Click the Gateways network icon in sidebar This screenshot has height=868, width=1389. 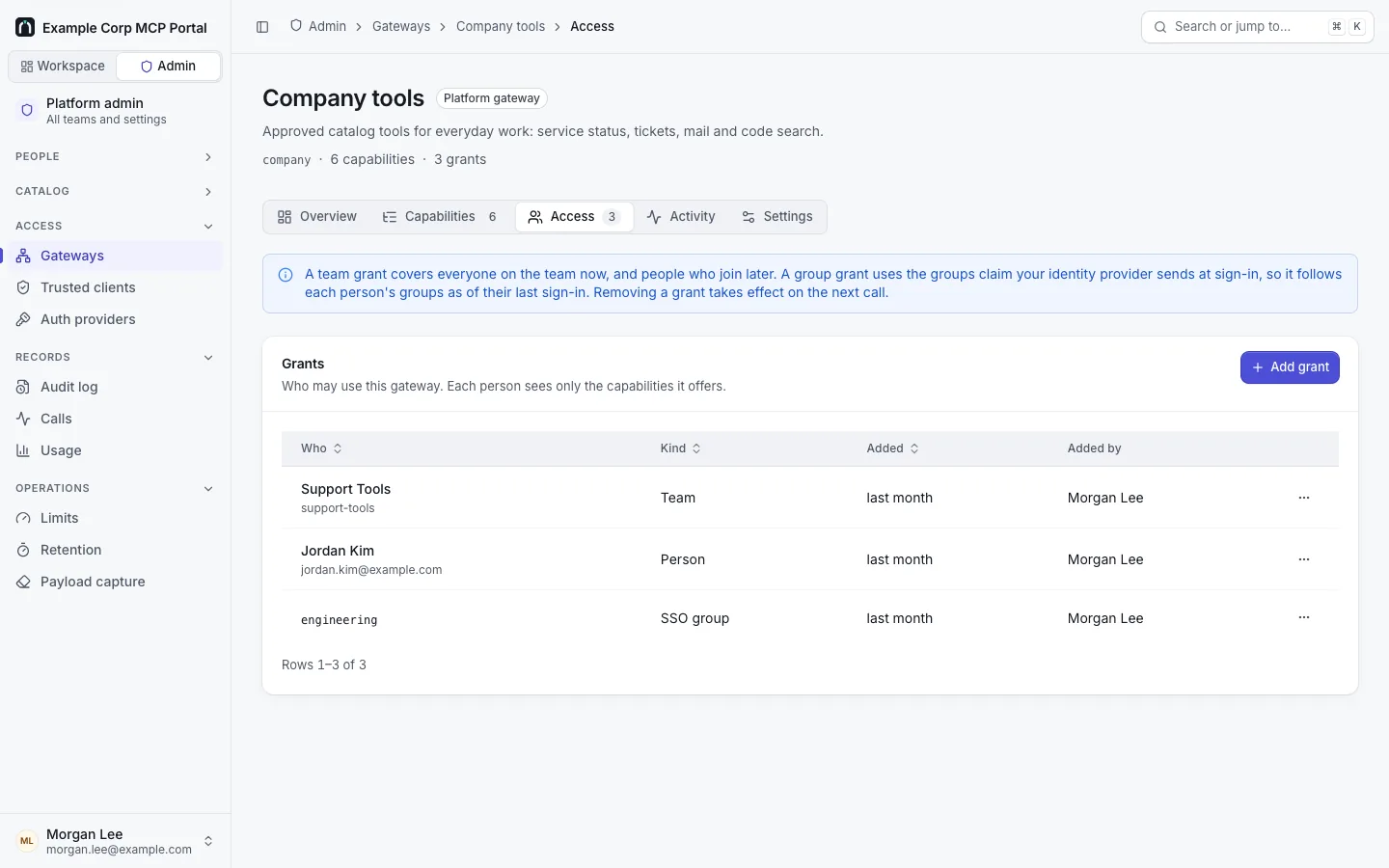coord(23,256)
